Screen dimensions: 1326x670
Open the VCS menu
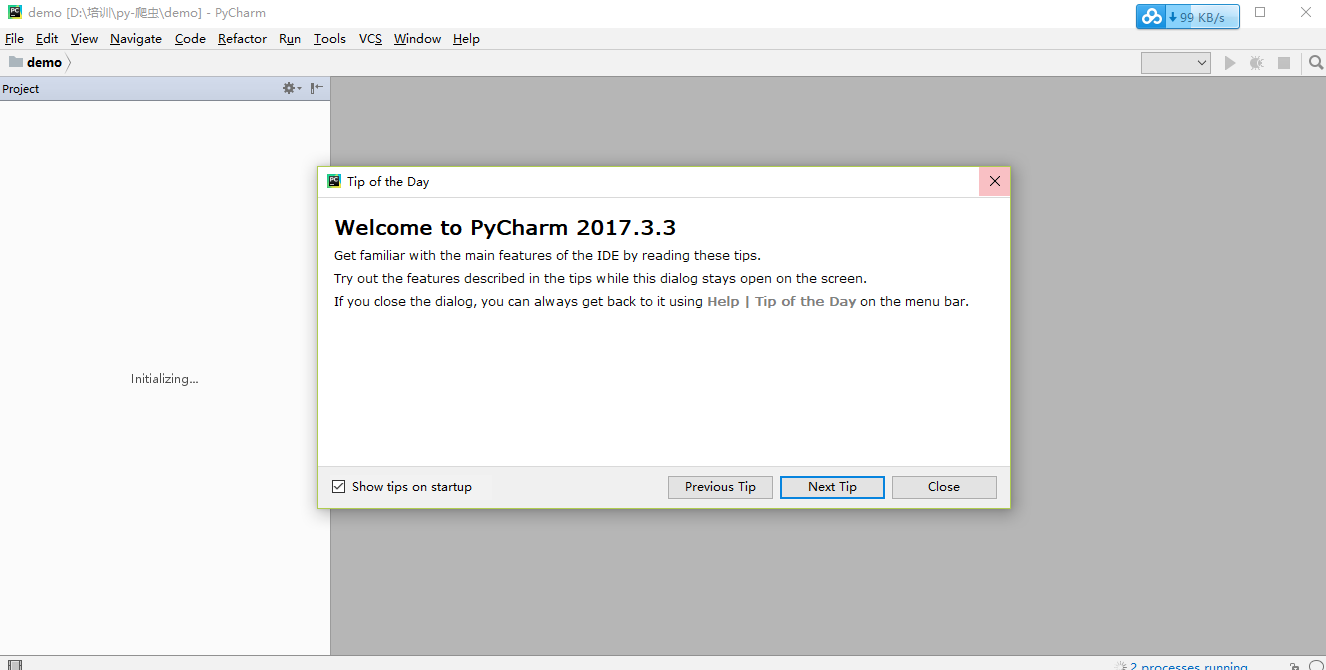(x=370, y=39)
